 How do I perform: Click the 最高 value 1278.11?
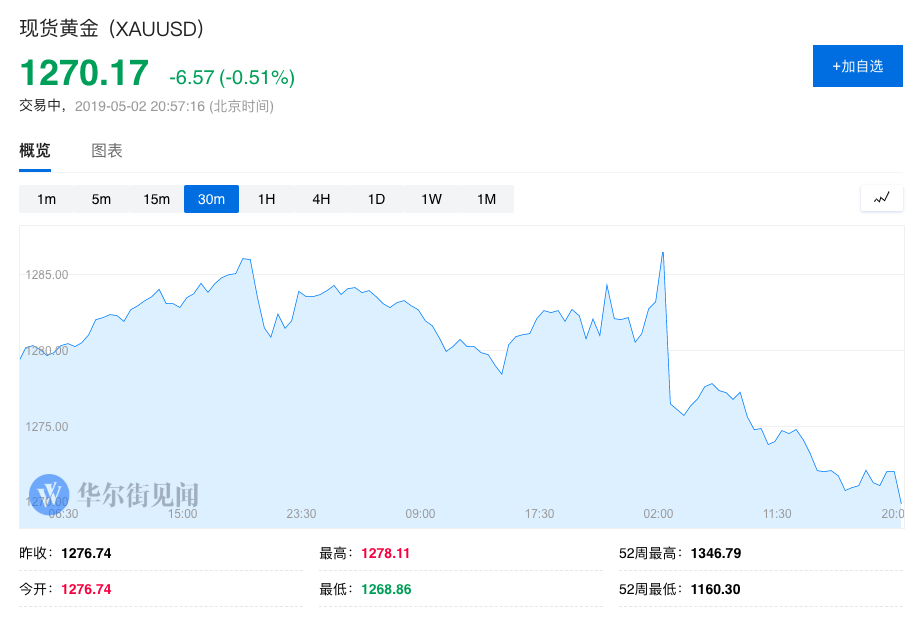coord(383,552)
